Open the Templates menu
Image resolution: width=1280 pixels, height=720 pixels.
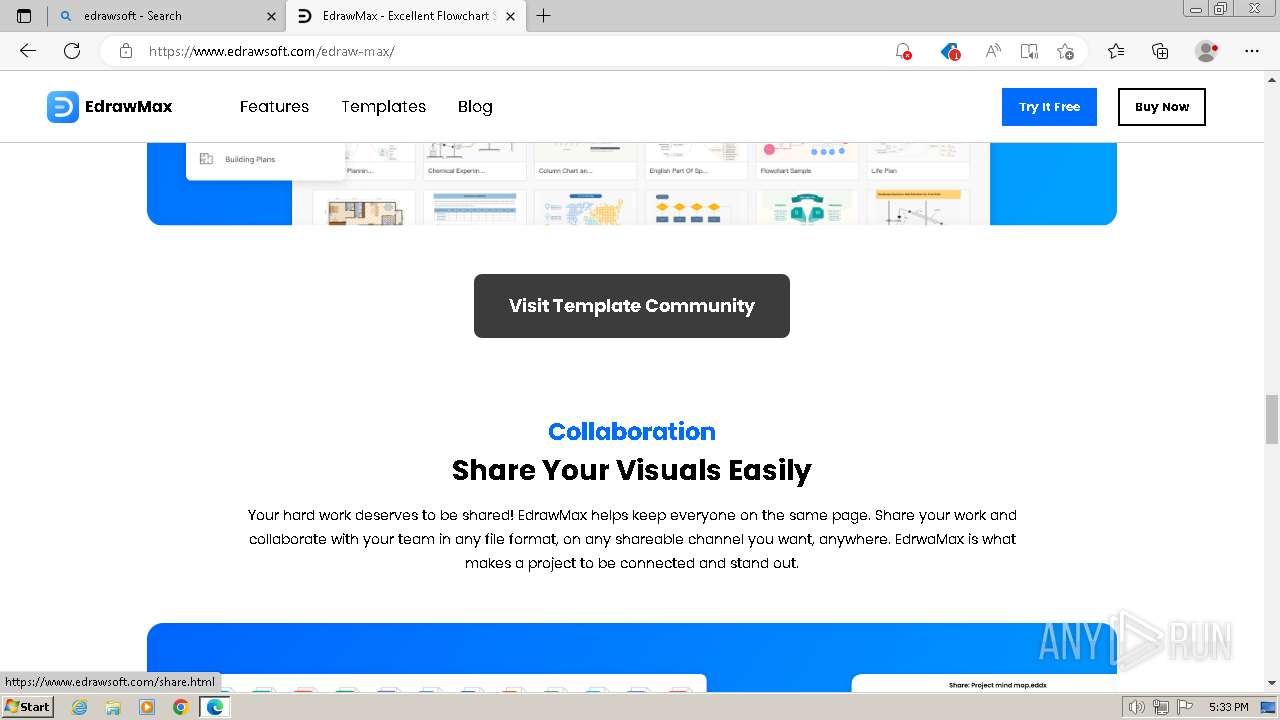(383, 107)
